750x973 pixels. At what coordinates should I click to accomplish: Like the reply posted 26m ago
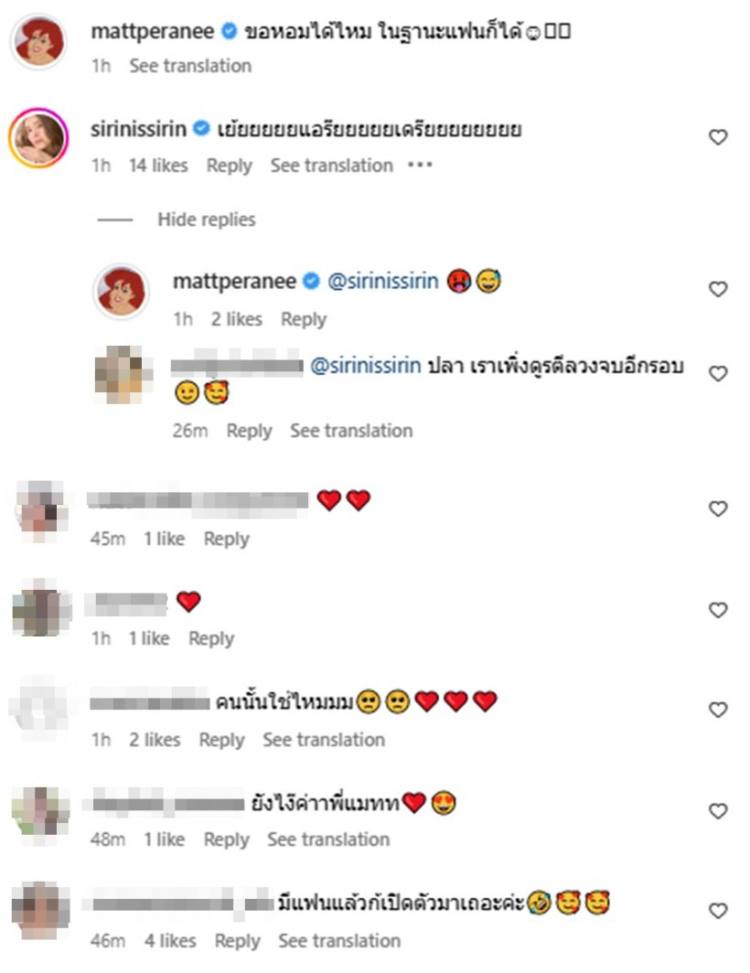[718, 374]
